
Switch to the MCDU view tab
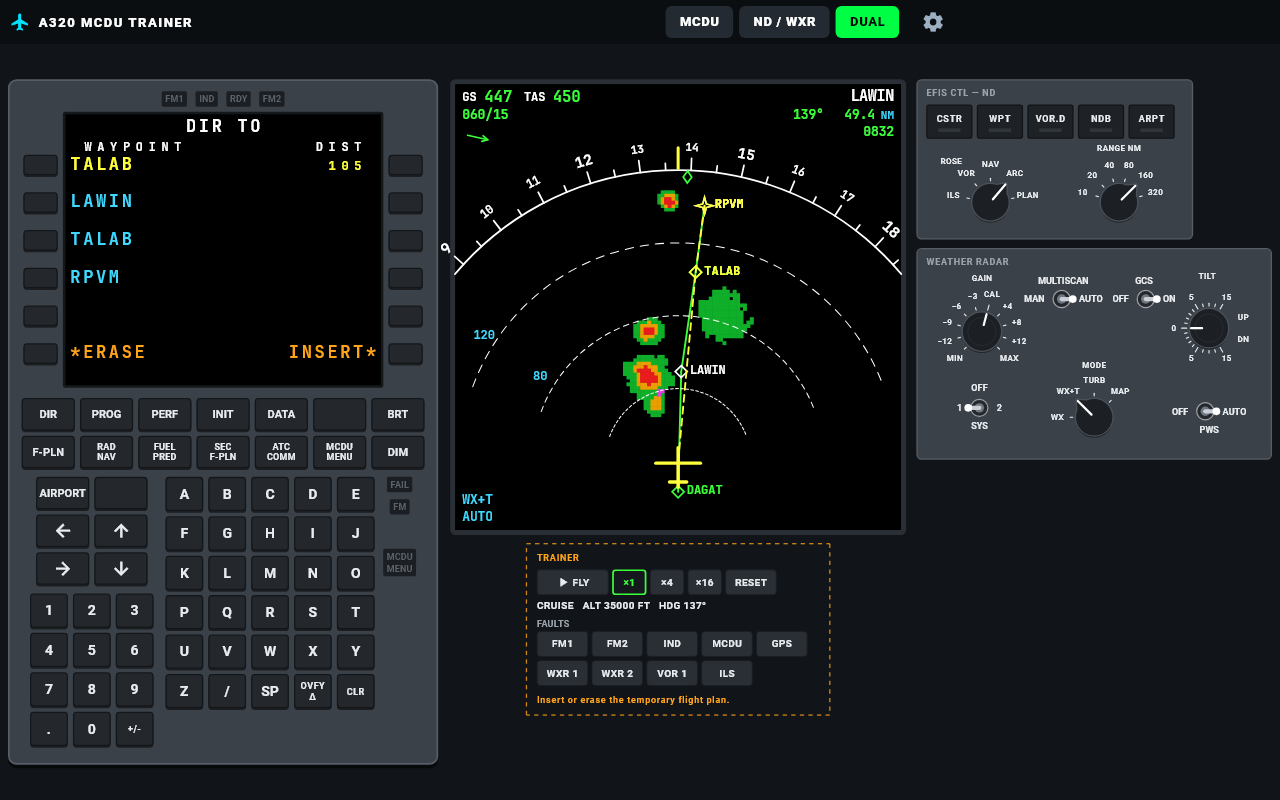tap(699, 22)
